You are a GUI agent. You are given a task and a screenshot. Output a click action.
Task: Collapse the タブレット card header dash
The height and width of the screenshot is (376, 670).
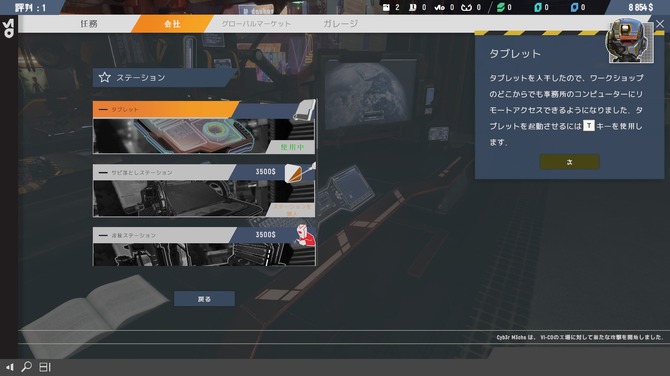coord(103,110)
